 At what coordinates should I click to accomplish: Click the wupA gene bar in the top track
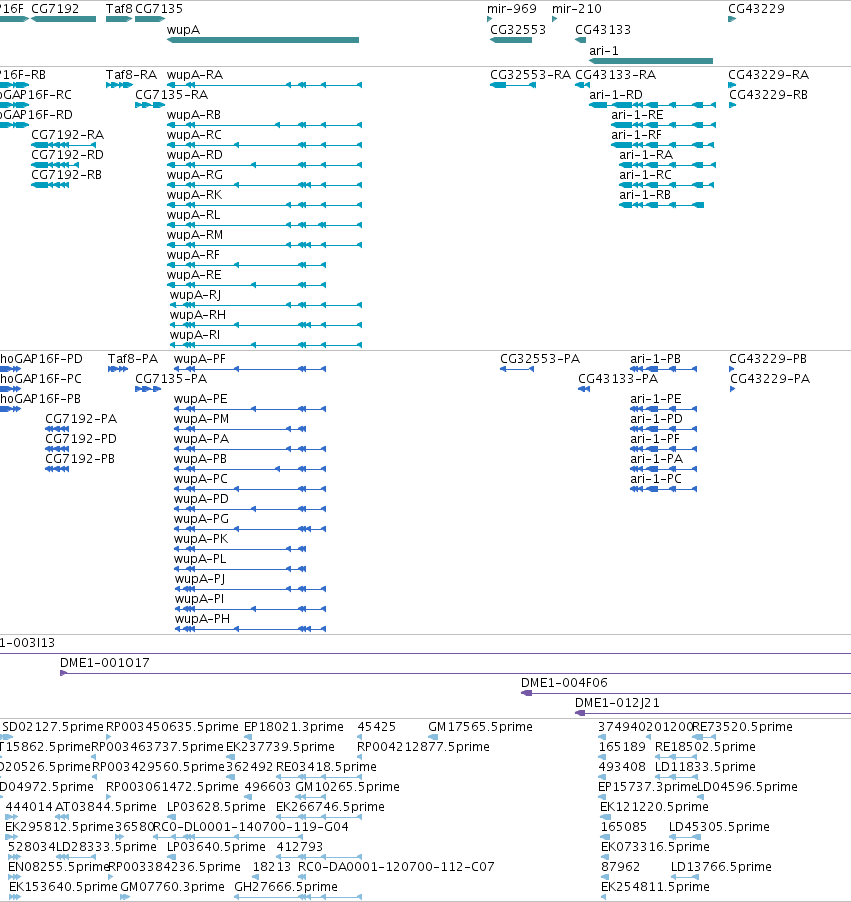click(x=263, y=40)
